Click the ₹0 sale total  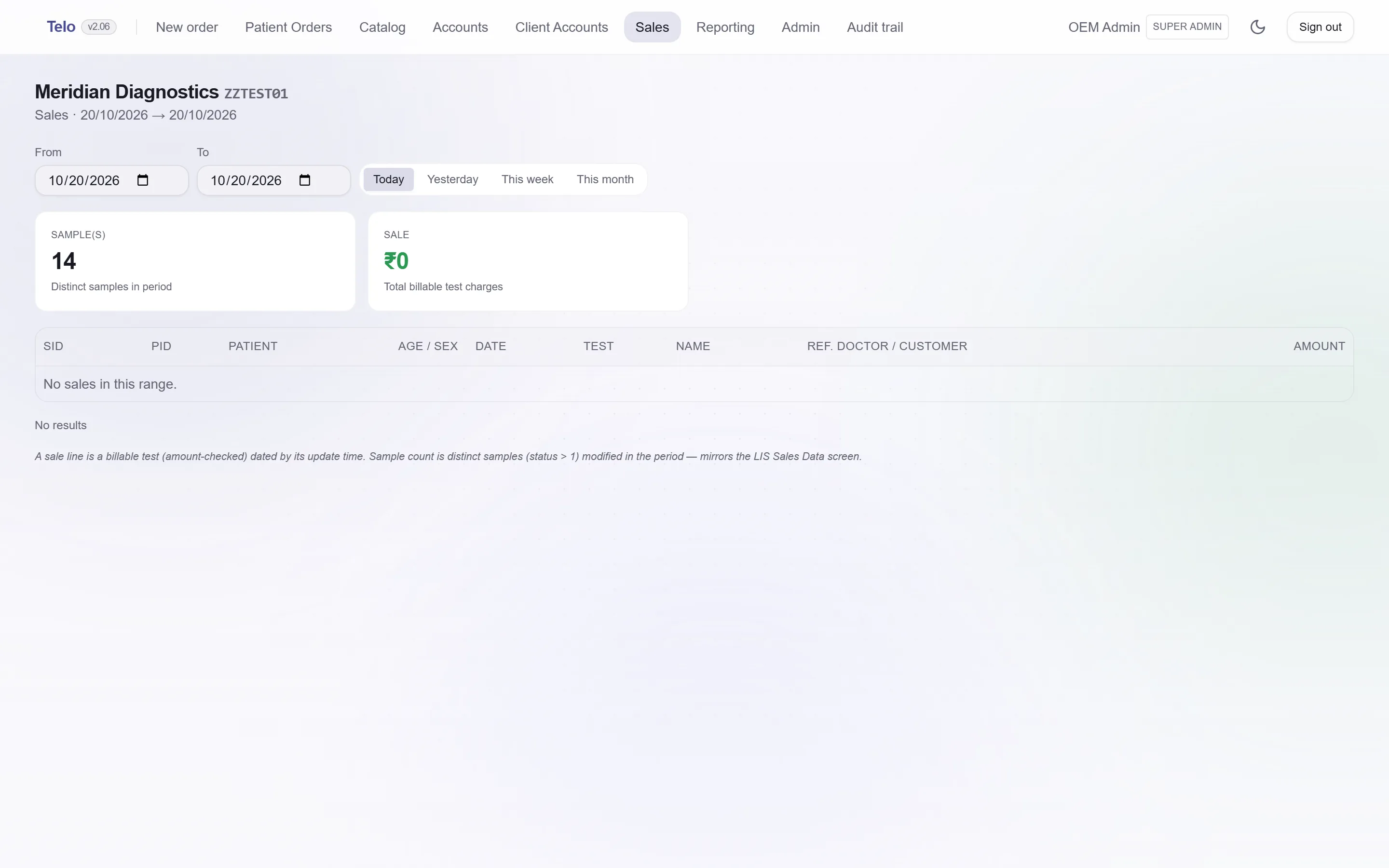click(x=396, y=261)
